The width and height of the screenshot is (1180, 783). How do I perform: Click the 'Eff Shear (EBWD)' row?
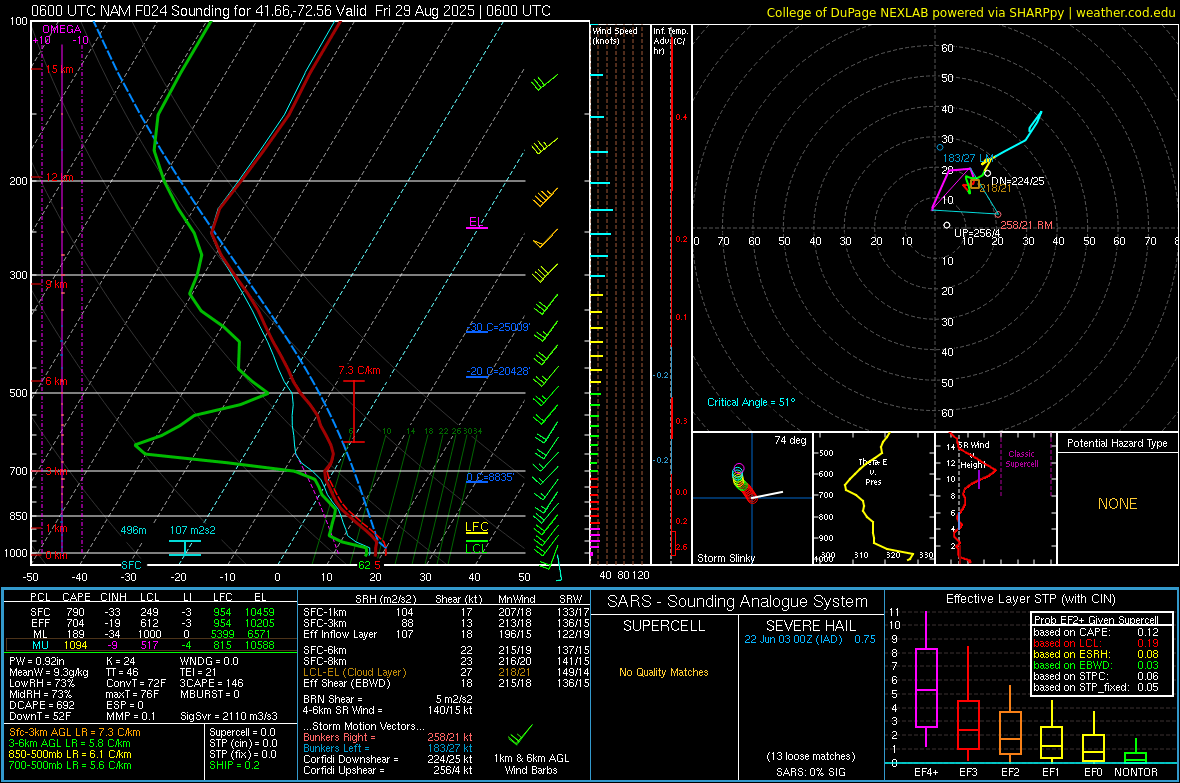tap(446, 684)
